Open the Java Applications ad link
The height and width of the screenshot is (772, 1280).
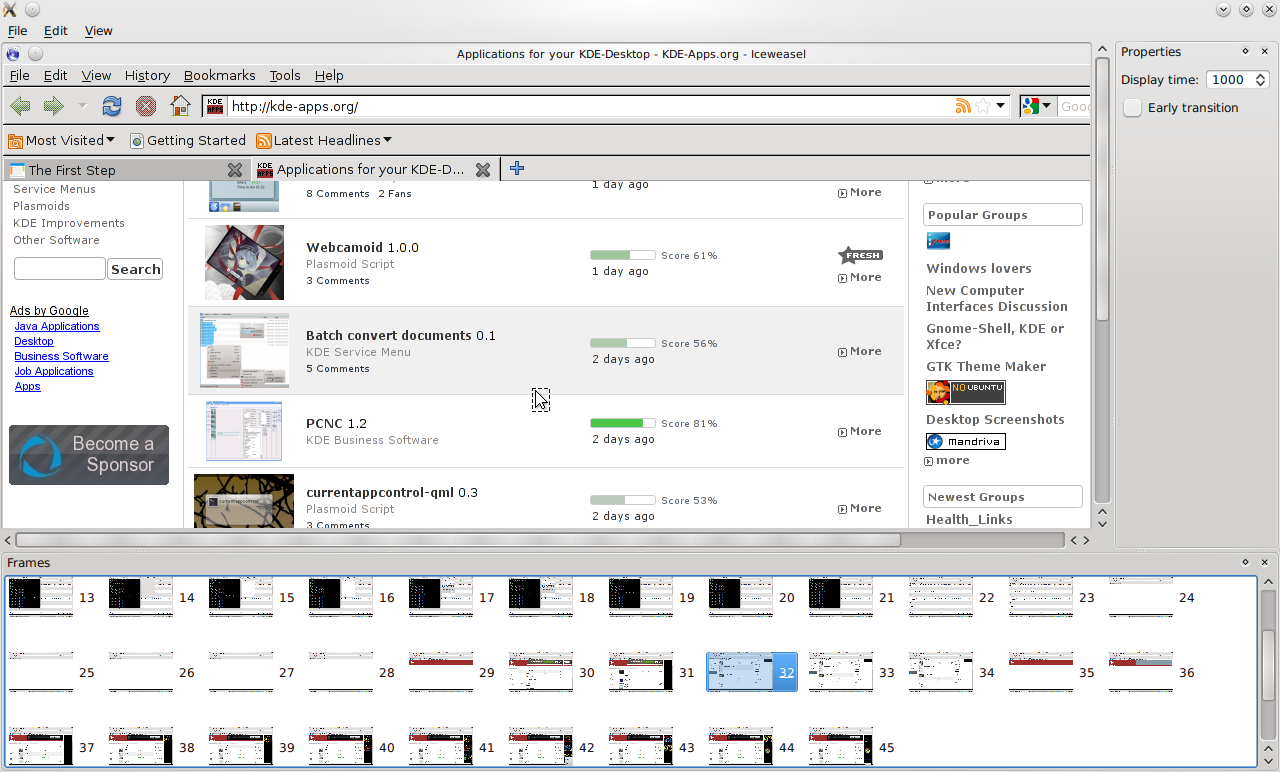[x=57, y=326]
